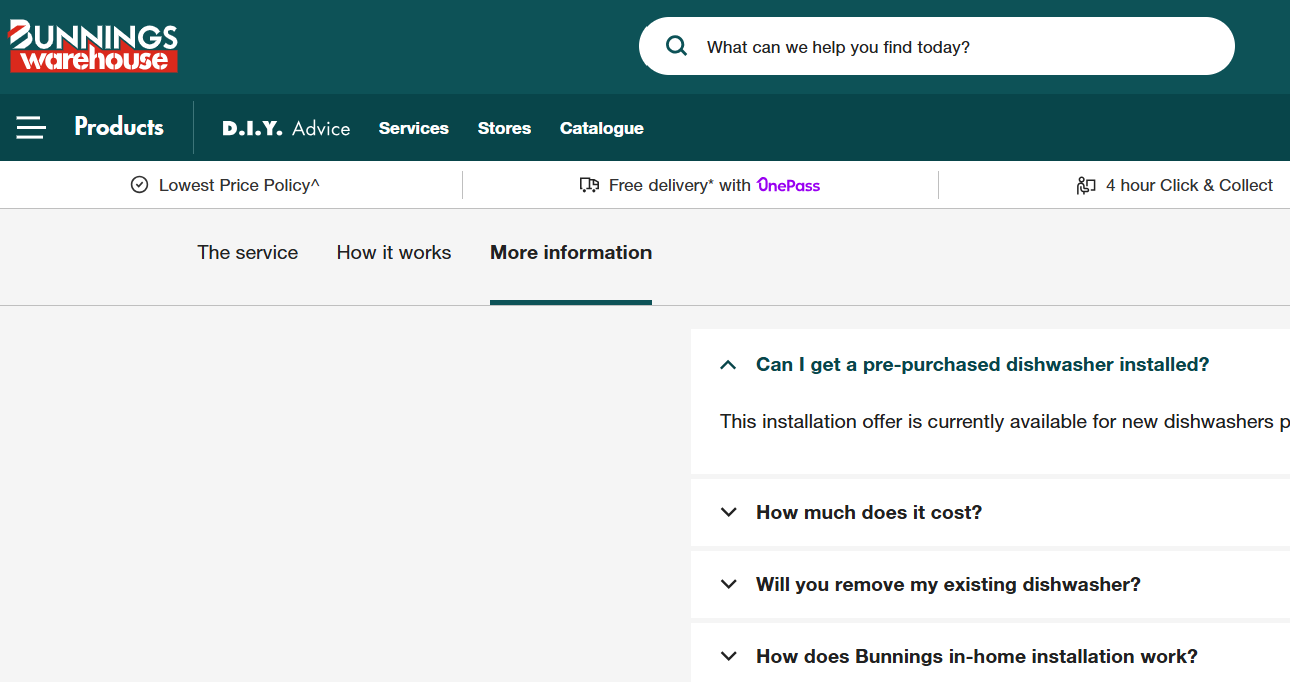Screen dimensions: 1290x682
Task: Click the delivery truck icon
Action: [x=589, y=185]
